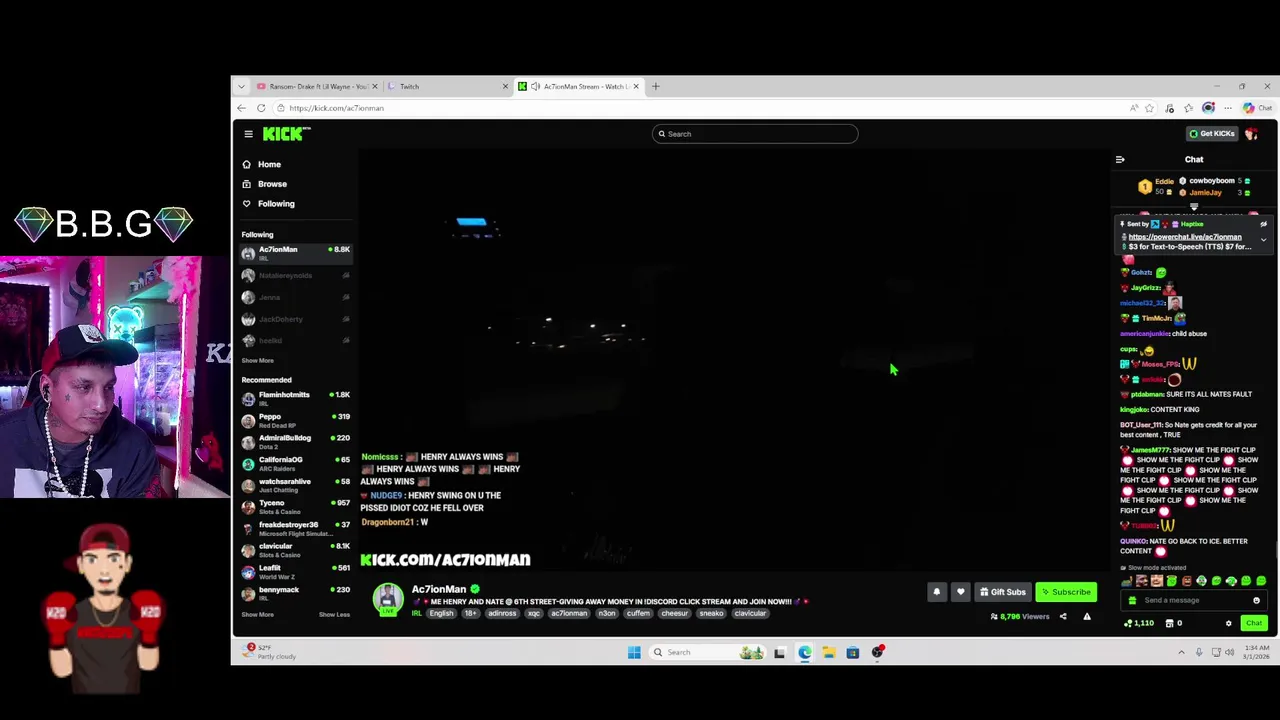The height and width of the screenshot is (720, 1280).
Task: Click Show Less under Recommended list
Action: (334, 614)
